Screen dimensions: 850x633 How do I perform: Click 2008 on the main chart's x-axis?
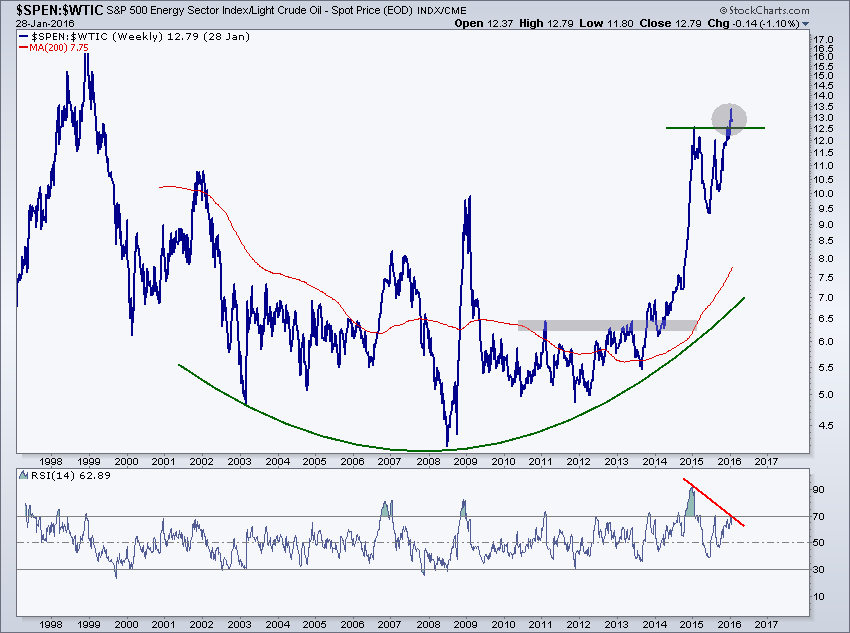[x=428, y=461]
